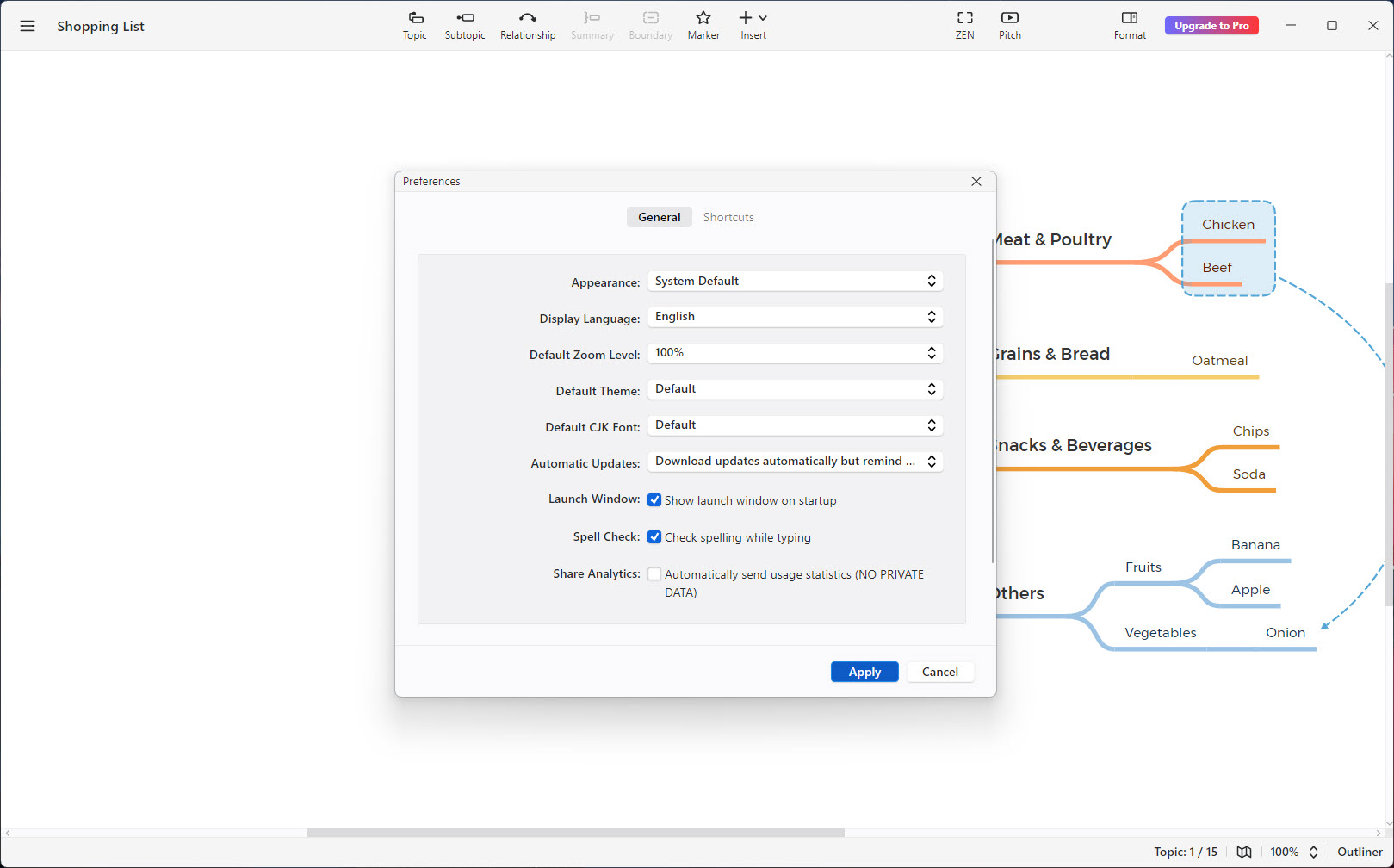The width and height of the screenshot is (1394, 868).
Task: Select the Others topic
Action: 1019,593
